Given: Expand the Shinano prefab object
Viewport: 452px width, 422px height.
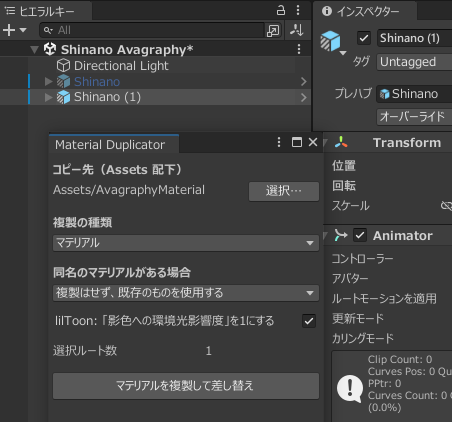Looking at the screenshot, I should point(49,81).
